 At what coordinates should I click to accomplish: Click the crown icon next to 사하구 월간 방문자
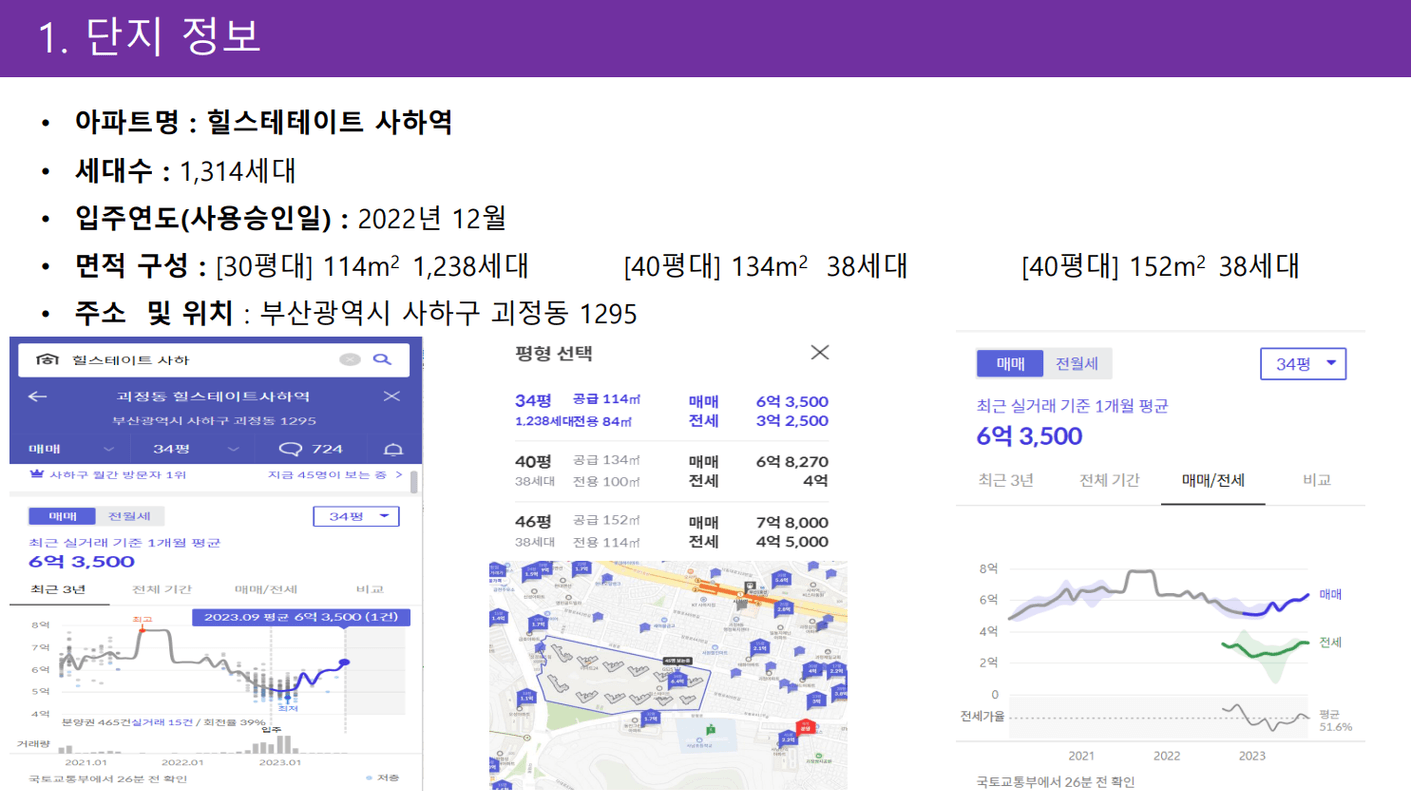tap(38, 475)
